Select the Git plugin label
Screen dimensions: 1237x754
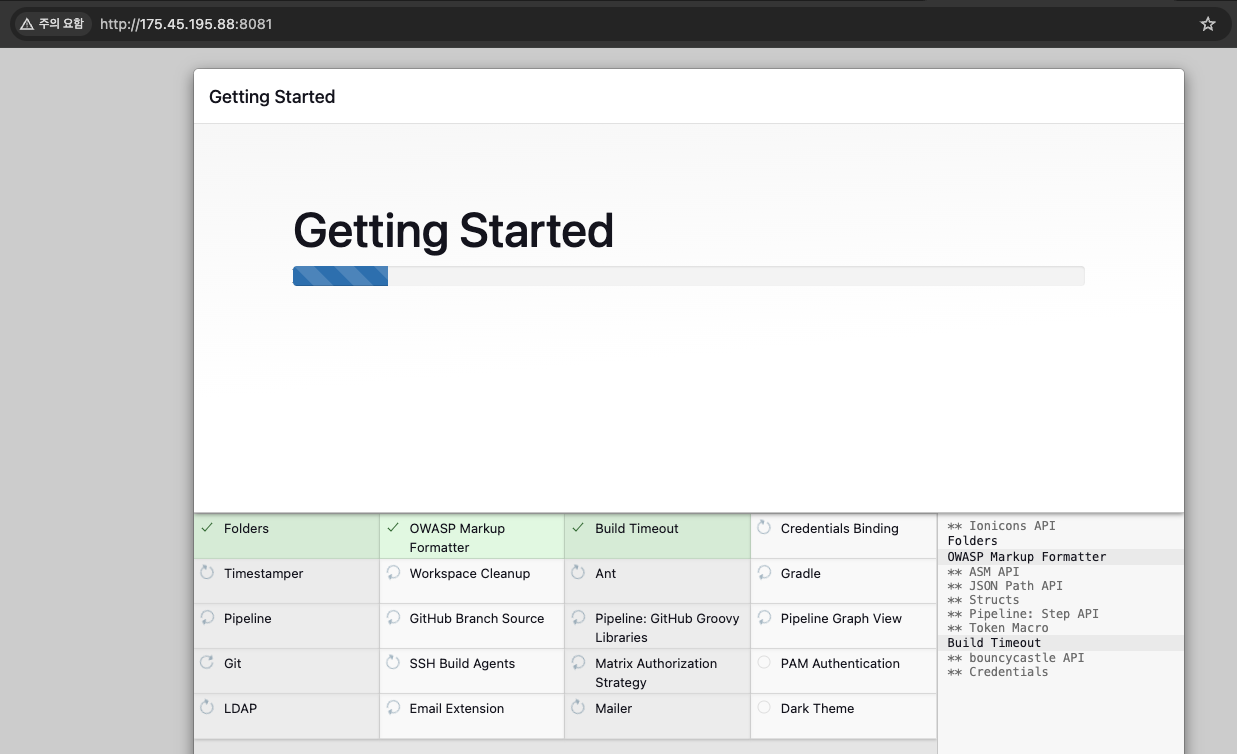click(x=233, y=663)
